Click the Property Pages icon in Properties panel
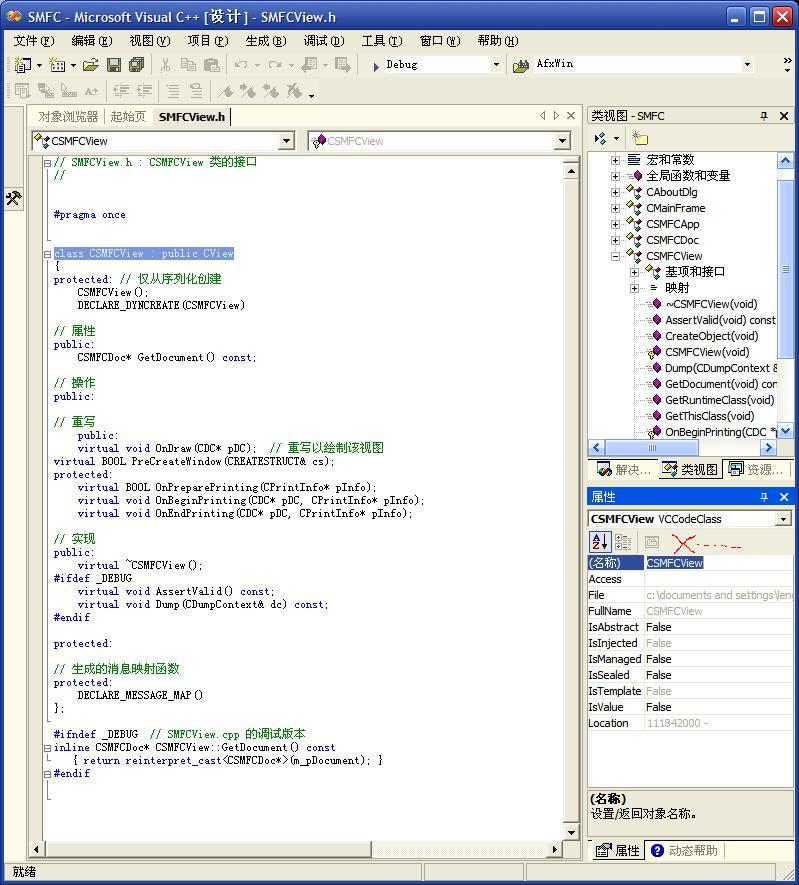Screen dimensions: 799x885 652,542
